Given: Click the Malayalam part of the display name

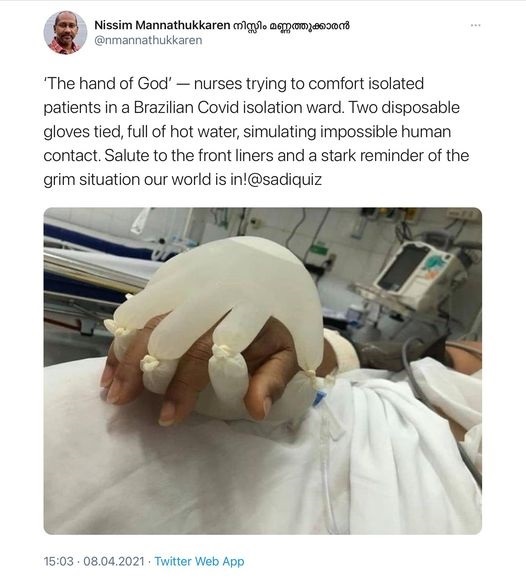Looking at the screenshot, I should (291, 25).
